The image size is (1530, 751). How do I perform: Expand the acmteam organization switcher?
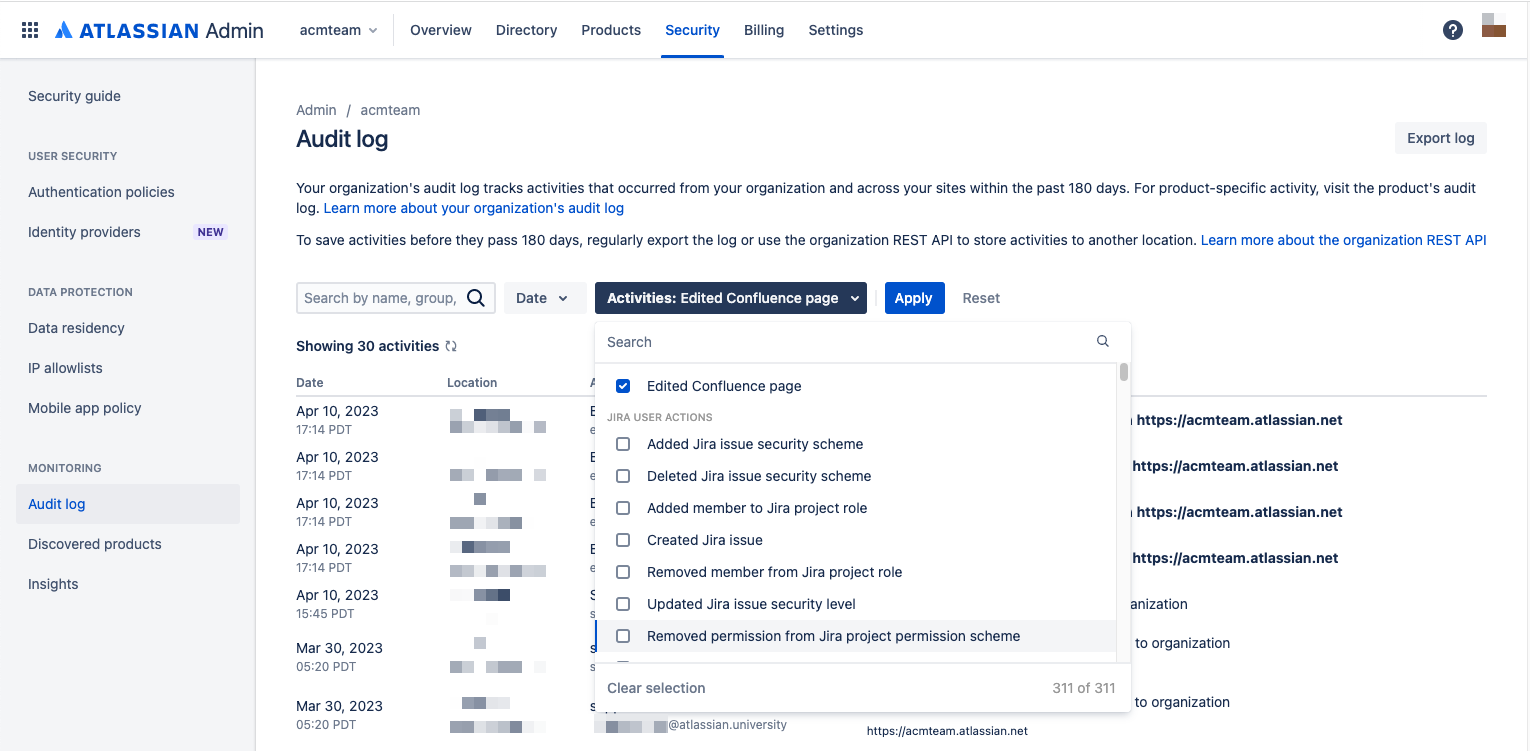(338, 29)
